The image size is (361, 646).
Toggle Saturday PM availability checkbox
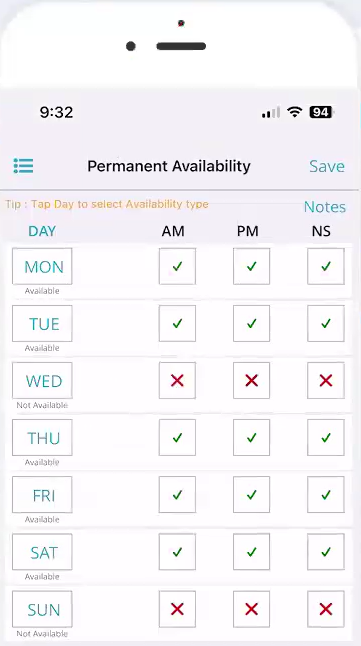(251, 552)
